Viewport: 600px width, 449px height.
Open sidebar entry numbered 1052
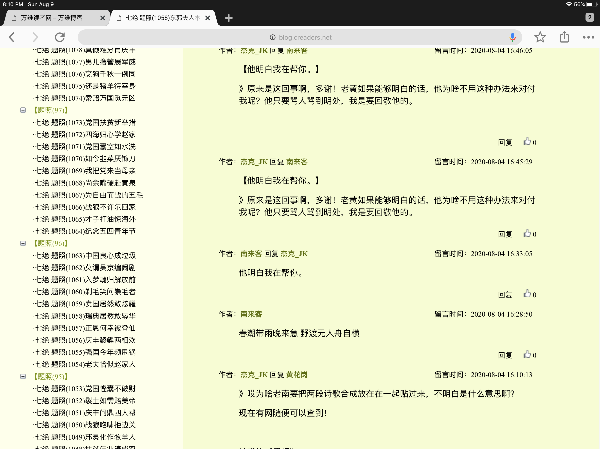tap(85, 401)
